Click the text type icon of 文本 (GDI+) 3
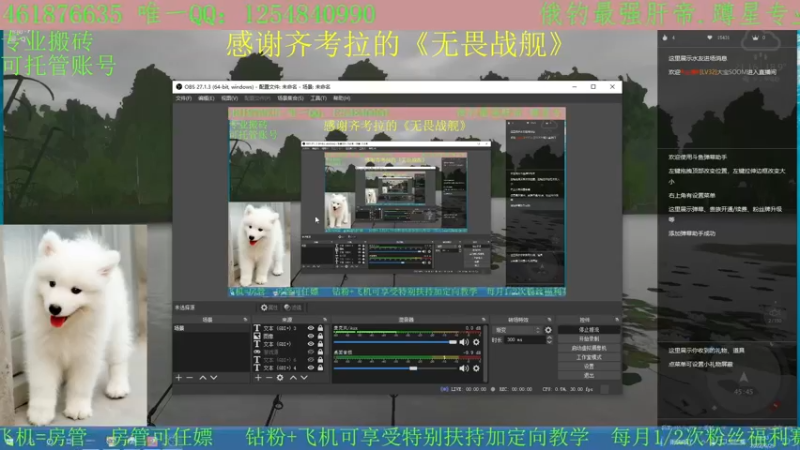Image resolution: width=800 pixels, height=450 pixels. coord(257,328)
